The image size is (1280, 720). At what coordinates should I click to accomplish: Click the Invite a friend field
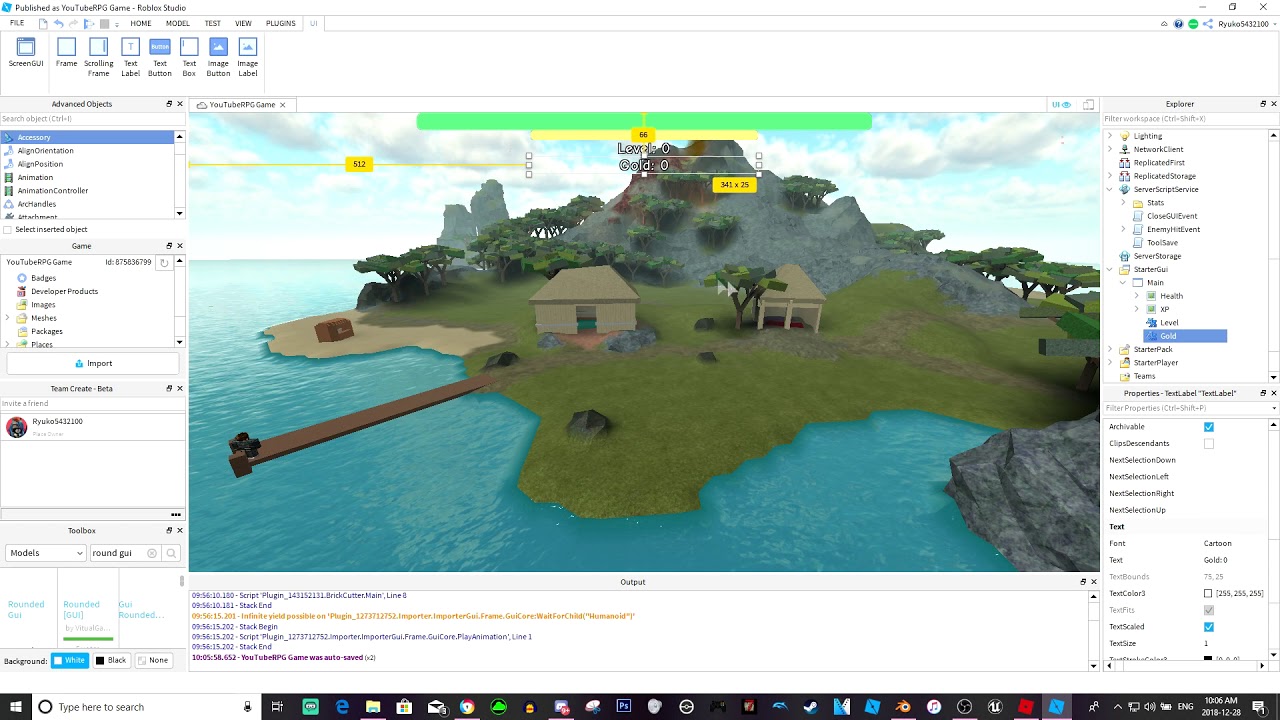(x=92, y=404)
